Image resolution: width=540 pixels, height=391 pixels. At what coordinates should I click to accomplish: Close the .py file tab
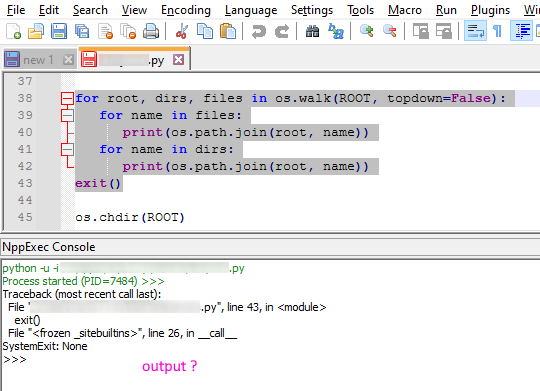[x=178, y=60]
